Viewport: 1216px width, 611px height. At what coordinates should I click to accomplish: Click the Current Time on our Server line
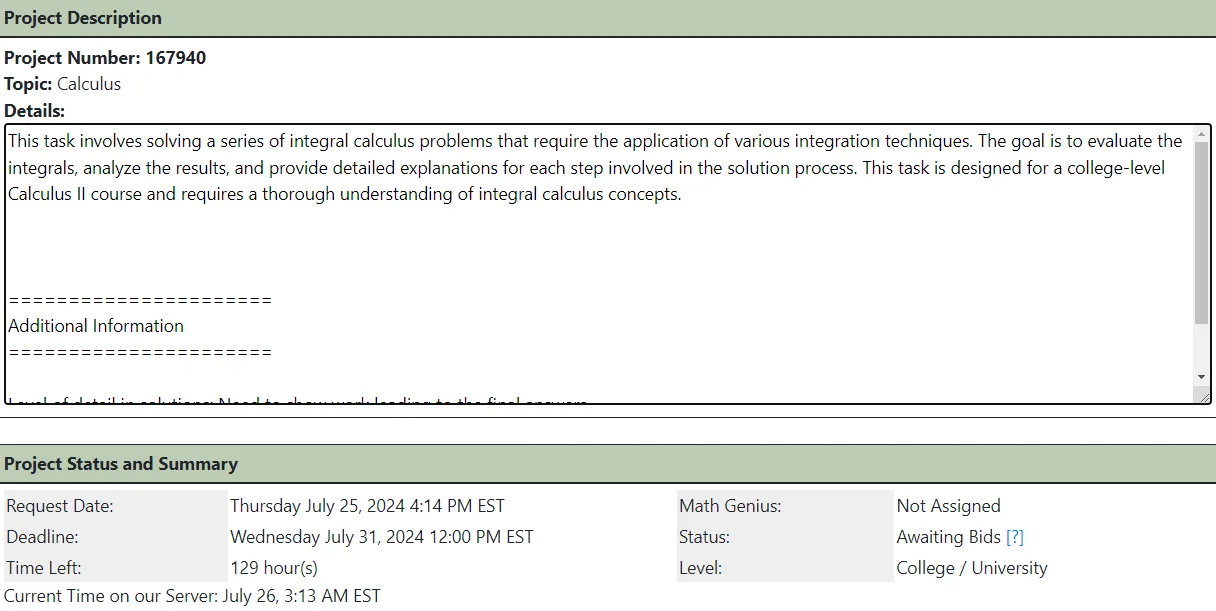click(x=192, y=596)
